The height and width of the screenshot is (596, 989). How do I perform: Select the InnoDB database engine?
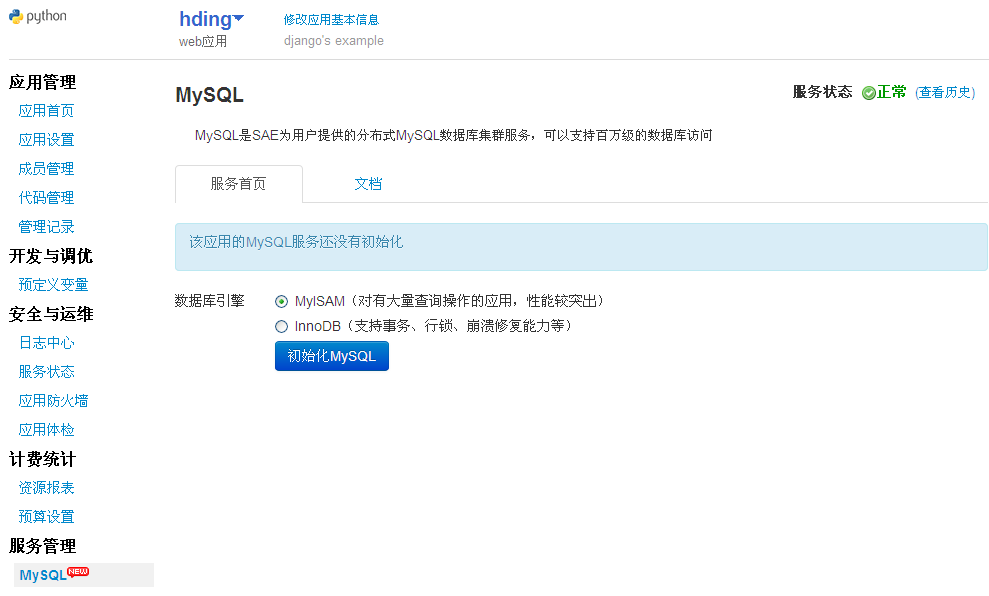coord(281,326)
